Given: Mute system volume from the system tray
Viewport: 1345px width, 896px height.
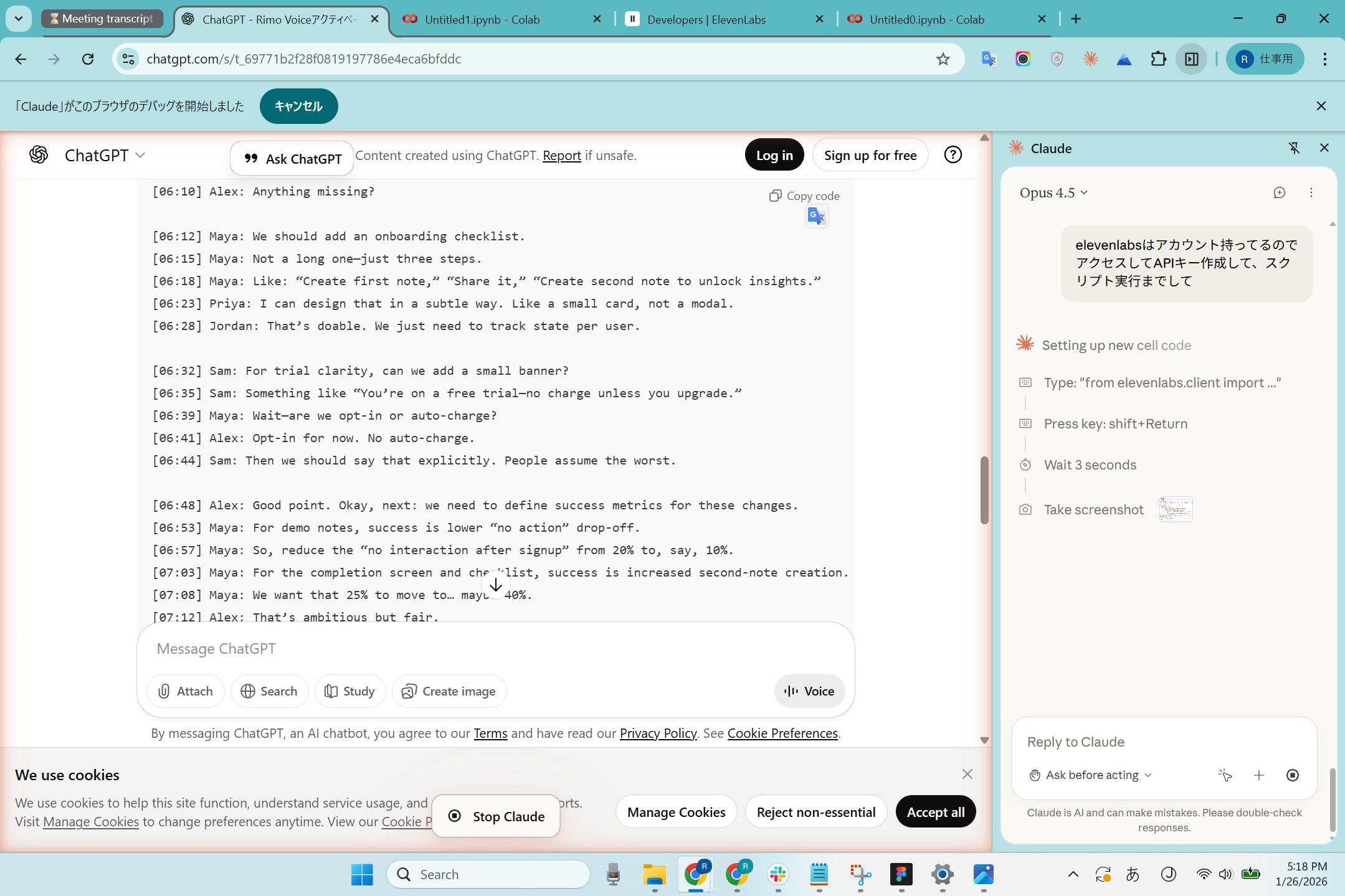Looking at the screenshot, I should point(1224,874).
